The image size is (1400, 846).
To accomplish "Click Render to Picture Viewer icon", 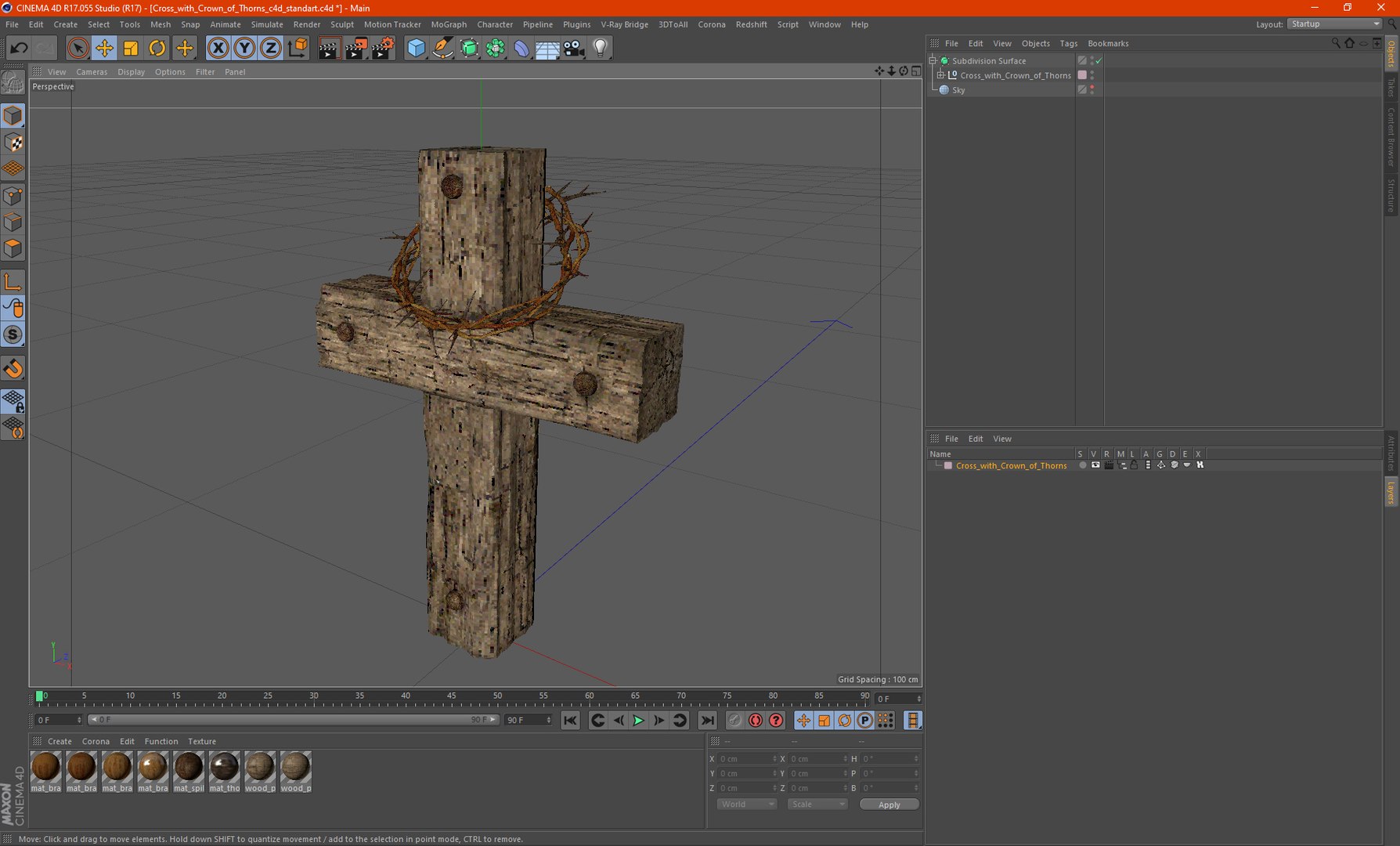I will pyautogui.click(x=356, y=48).
